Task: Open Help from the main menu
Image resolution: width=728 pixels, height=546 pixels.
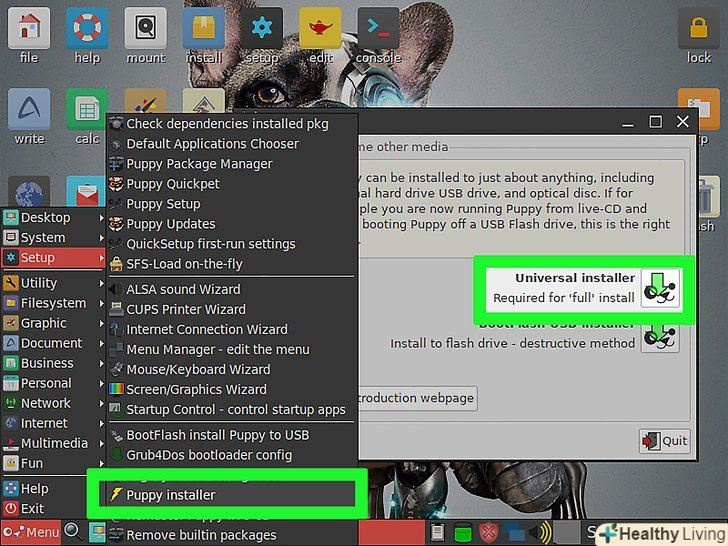Action: 44,488
